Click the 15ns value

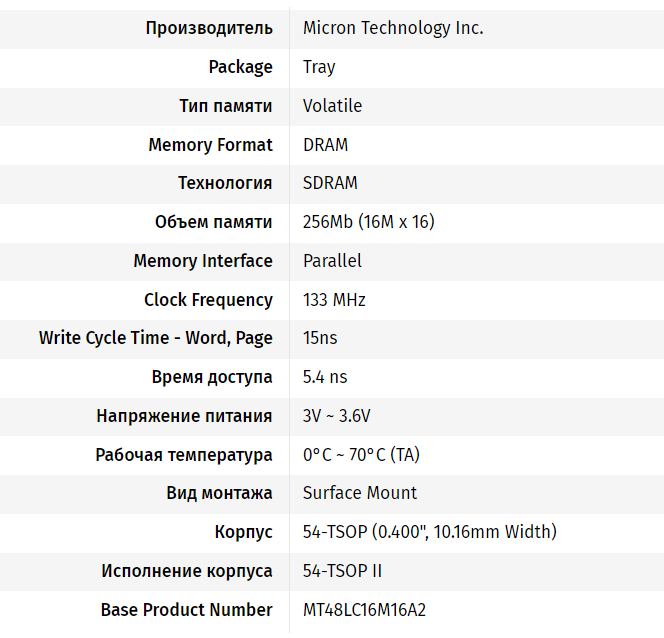pyautogui.click(x=320, y=338)
